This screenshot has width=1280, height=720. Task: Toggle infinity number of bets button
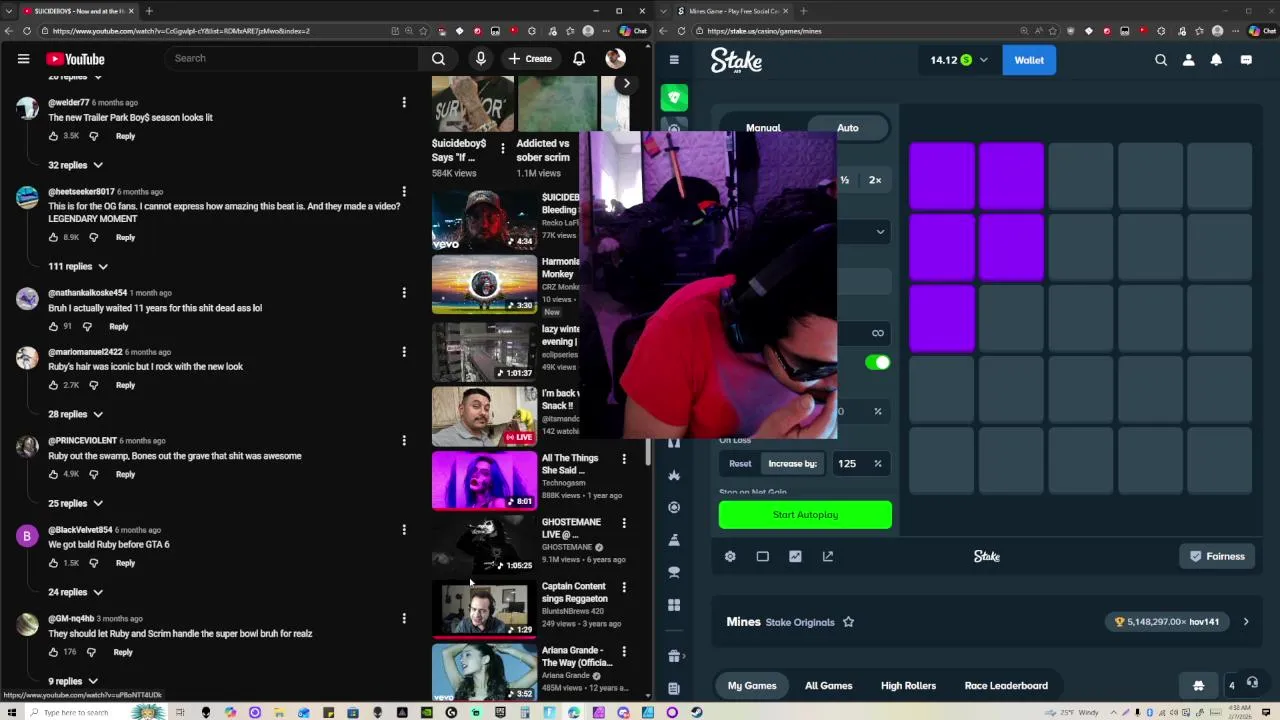877,333
